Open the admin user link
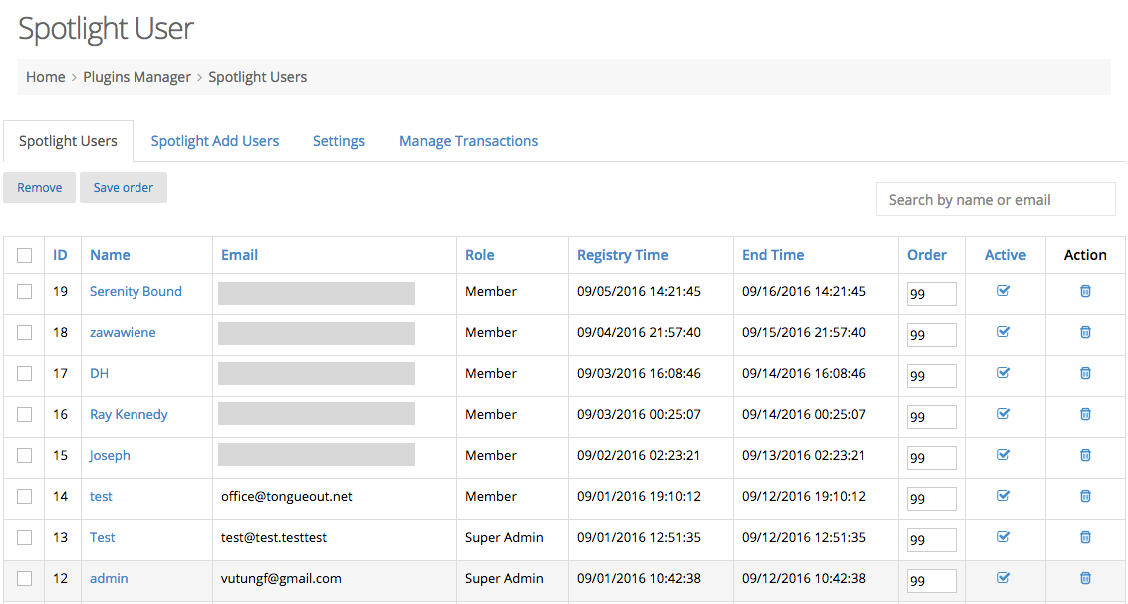Image resolution: width=1128 pixels, height=604 pixels. click(109, 578)
